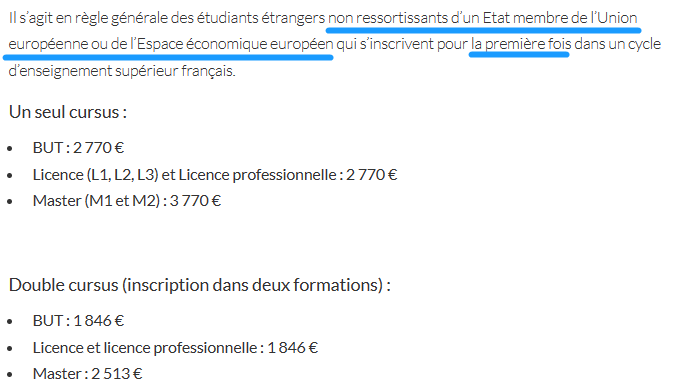Click 'Licence et licence professionnelle : 1 846 €'
The height and width of the screenshot is (392, 677).
[175, 348]
